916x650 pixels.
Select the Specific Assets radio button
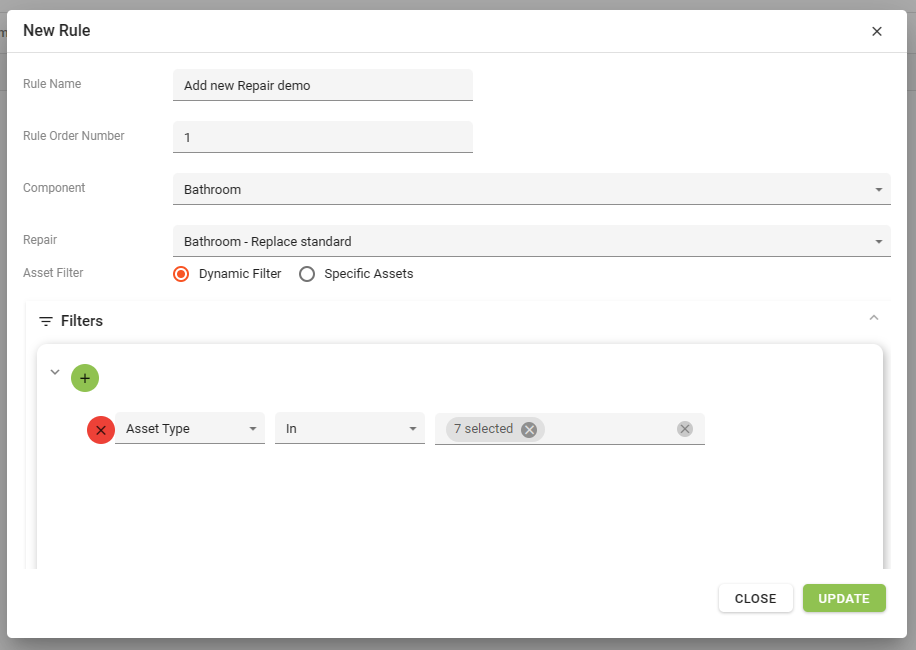(307, 274)
